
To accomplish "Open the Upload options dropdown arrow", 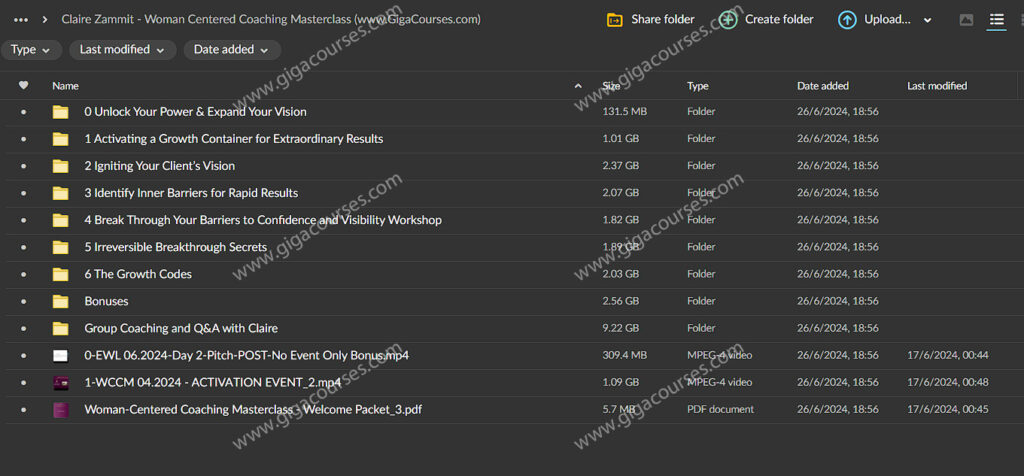I will pos(927,20).
